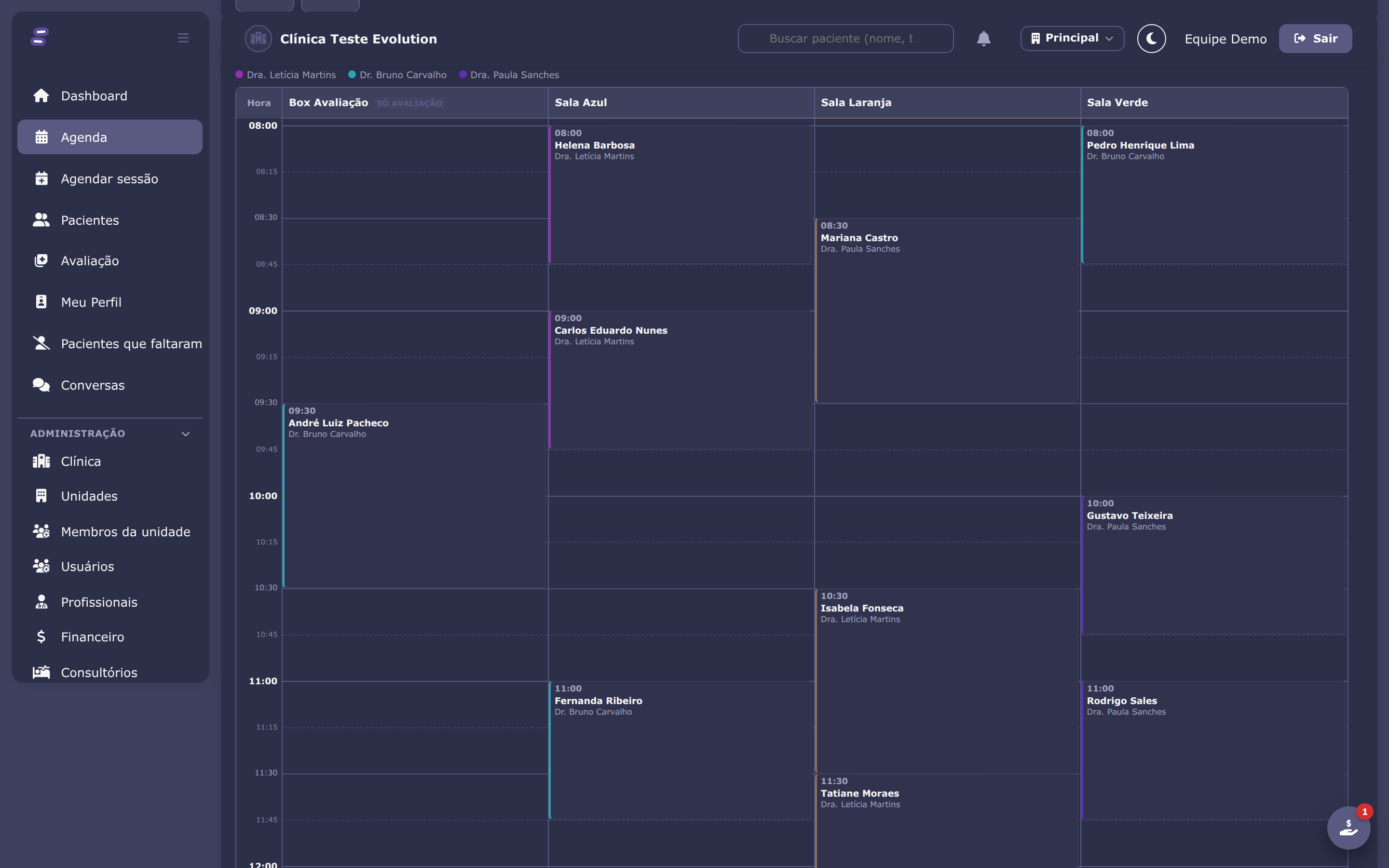
Task: Open Tatiane Moraes 11:30 appointment
Action: [947, 821]
